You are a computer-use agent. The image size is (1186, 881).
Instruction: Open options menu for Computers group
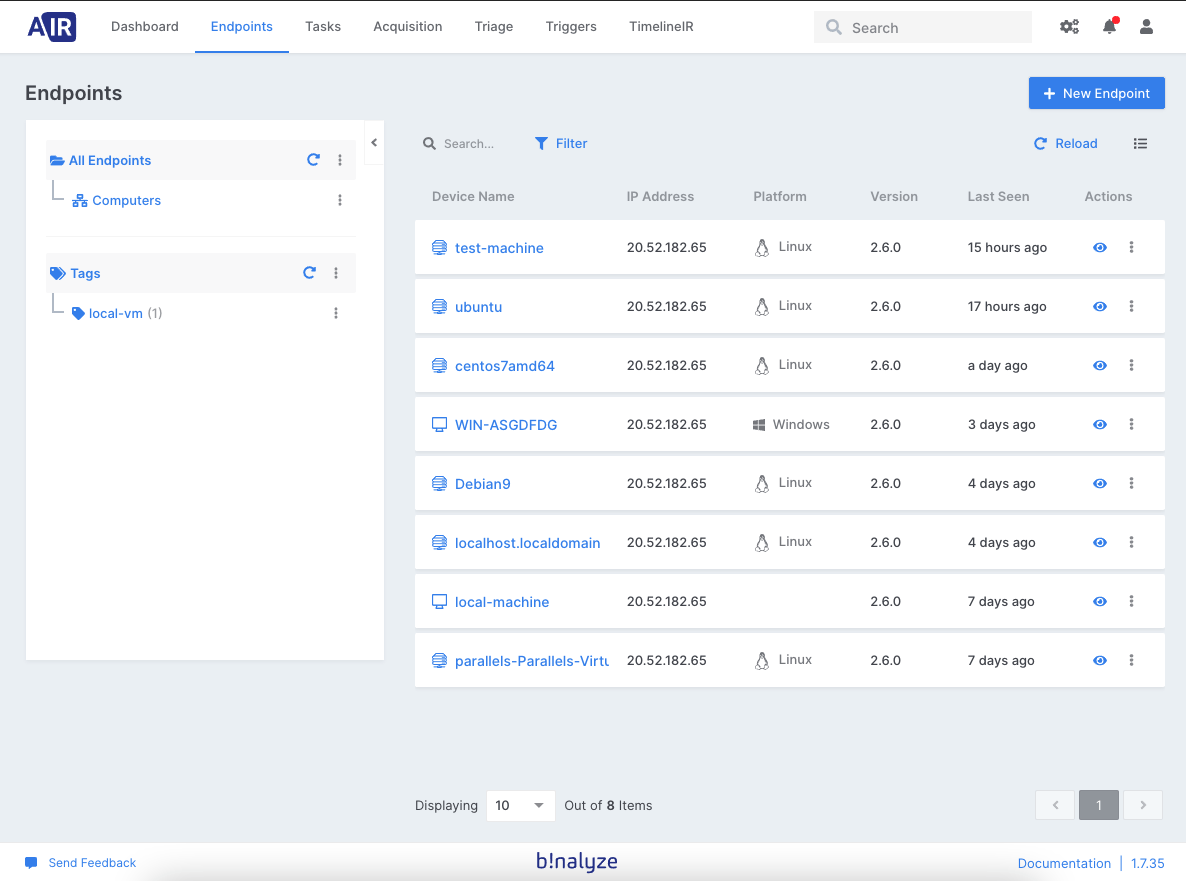coord(340,201)
